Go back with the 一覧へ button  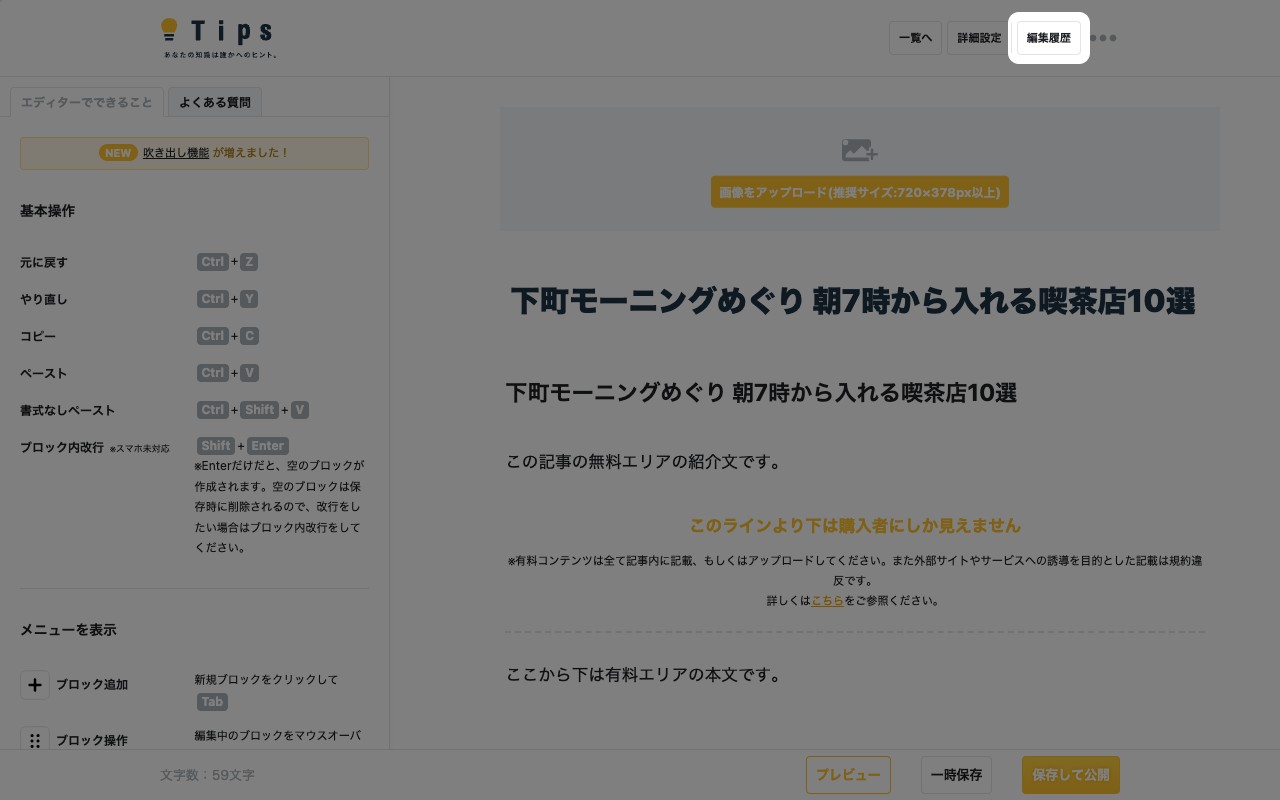(x=915, y=38)
